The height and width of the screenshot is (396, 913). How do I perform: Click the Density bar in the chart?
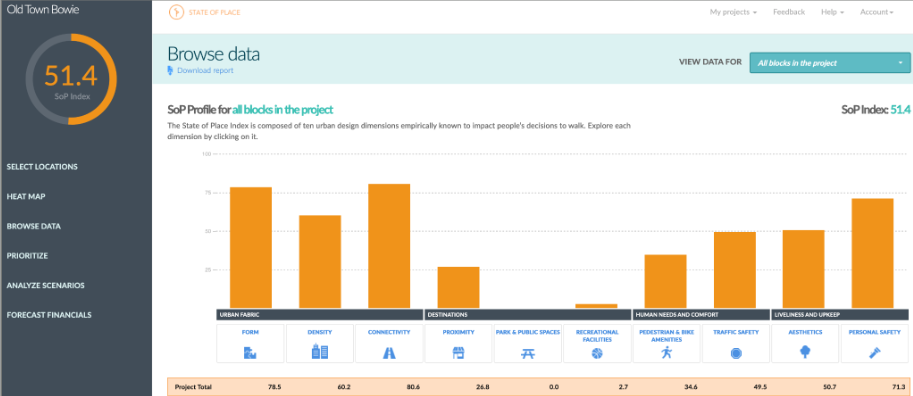click(x=320, y=261)
